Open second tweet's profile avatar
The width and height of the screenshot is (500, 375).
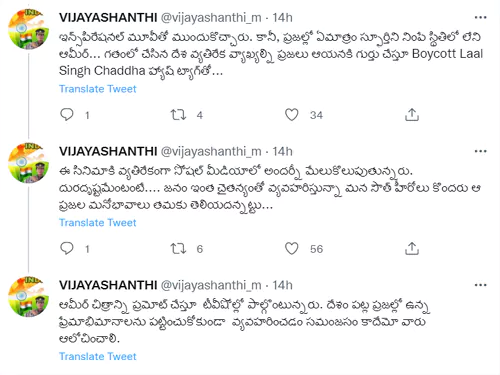(x=28, y=163)
